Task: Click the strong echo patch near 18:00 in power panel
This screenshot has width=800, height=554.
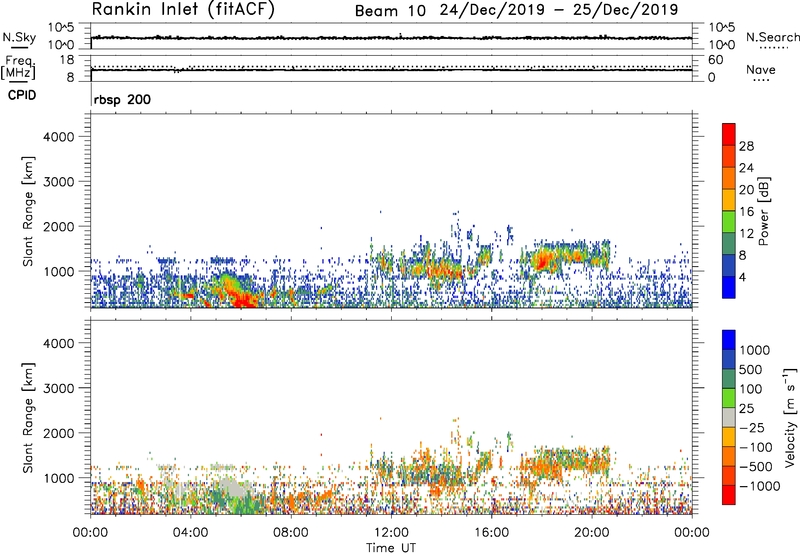Action: [x=543, y=260]
